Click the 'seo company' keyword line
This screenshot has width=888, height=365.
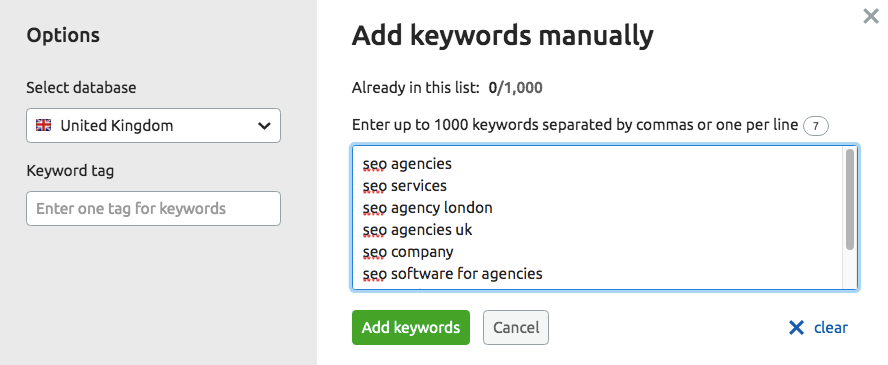coord(408,252)
